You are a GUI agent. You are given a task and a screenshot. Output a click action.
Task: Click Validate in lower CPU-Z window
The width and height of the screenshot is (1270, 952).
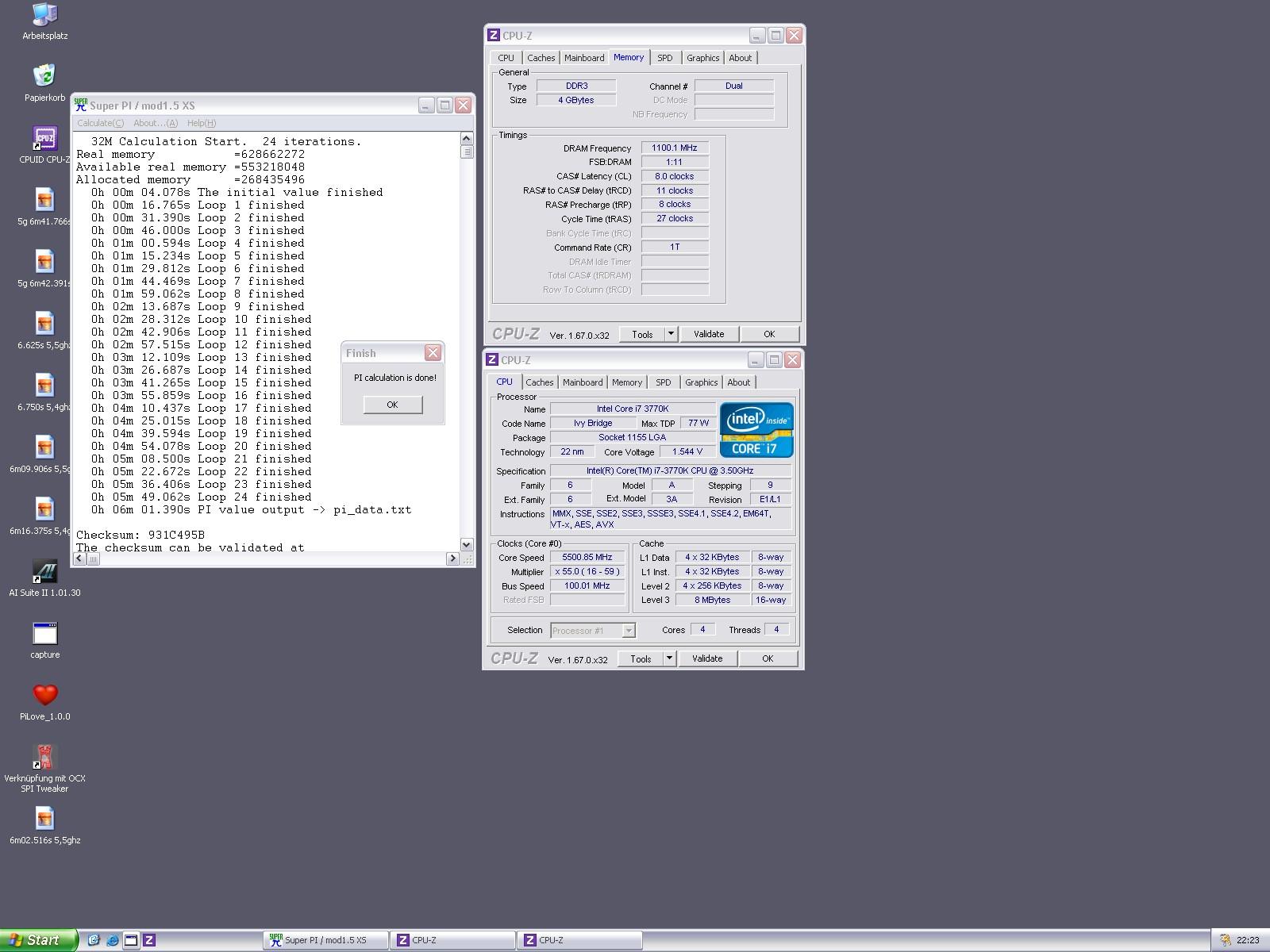[x=707, y=658]
